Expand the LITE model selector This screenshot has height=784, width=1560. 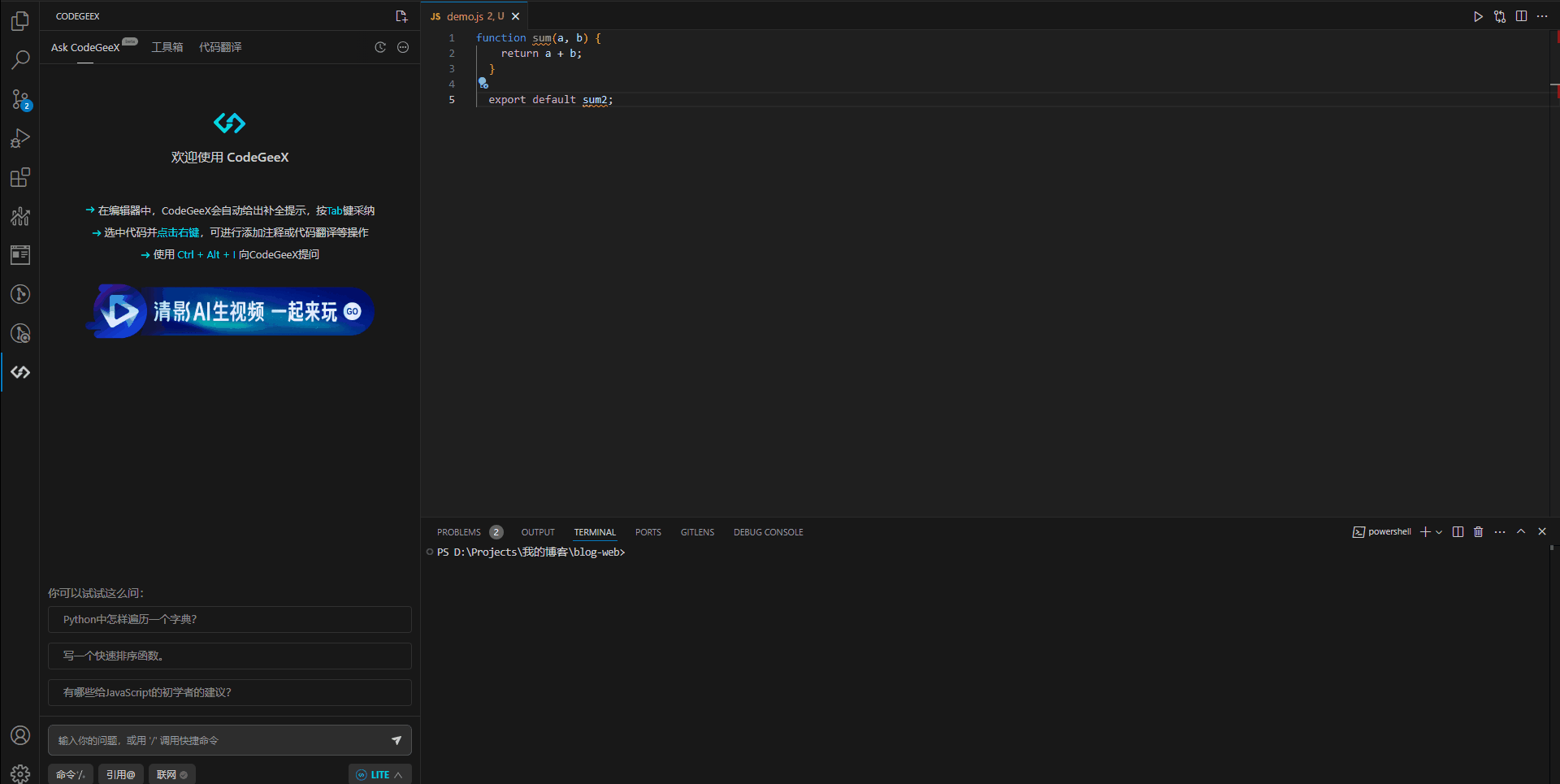(x=380, y=774)
